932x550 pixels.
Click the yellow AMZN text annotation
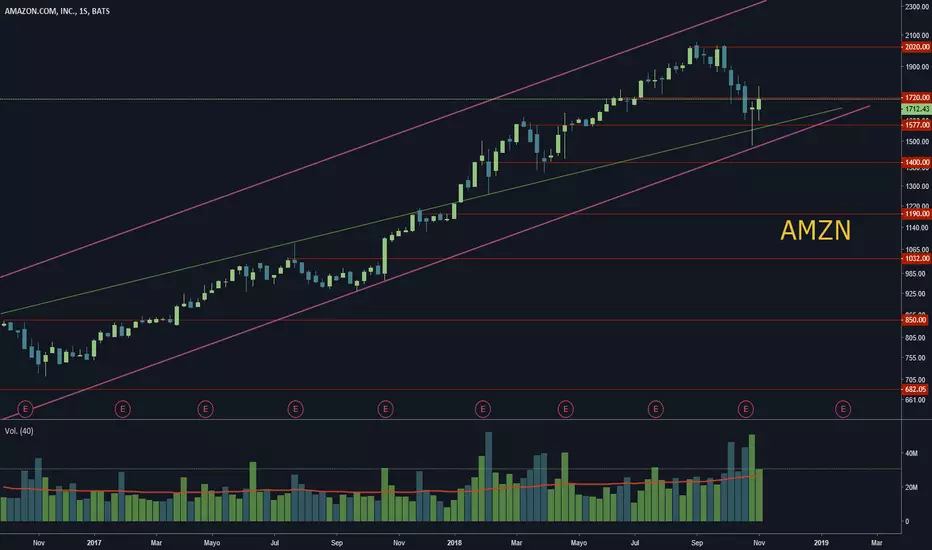816,232
